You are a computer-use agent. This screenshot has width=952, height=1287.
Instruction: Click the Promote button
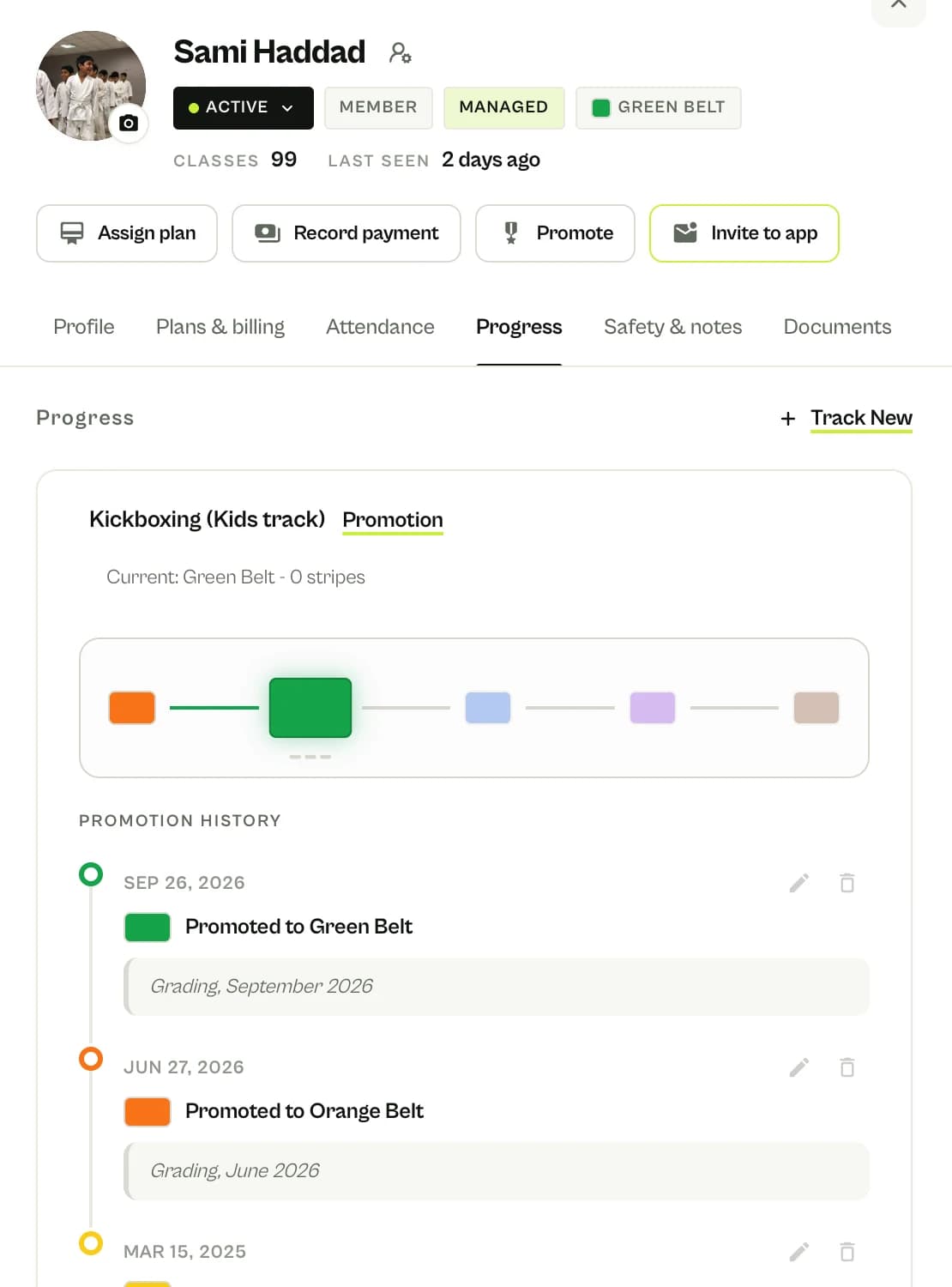(x=556, y=233)
